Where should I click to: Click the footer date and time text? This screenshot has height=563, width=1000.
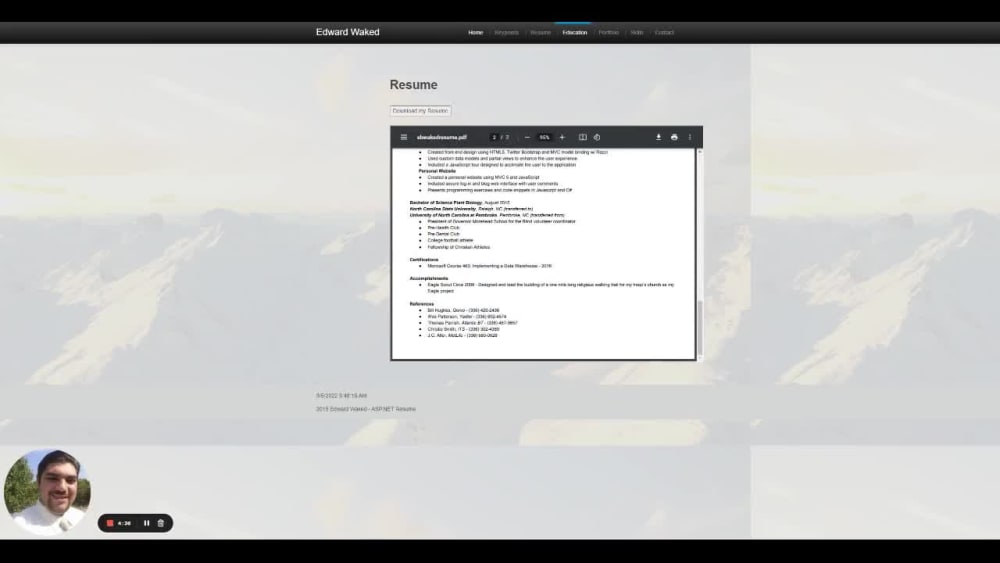tap(341, 395)
